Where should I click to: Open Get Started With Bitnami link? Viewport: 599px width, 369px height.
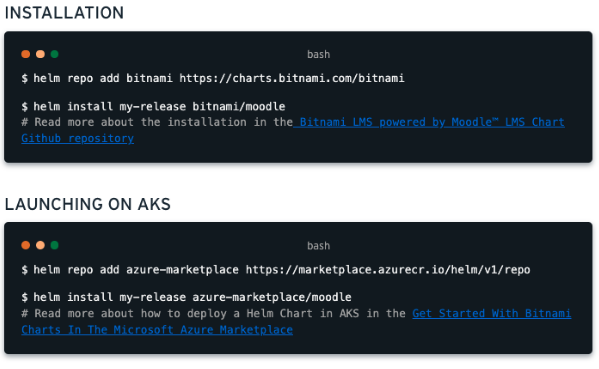[x=492, y=314]
